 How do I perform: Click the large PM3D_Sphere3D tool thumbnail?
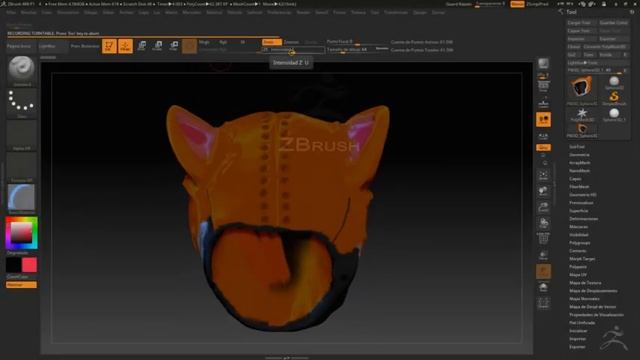[x=582, y=90]
